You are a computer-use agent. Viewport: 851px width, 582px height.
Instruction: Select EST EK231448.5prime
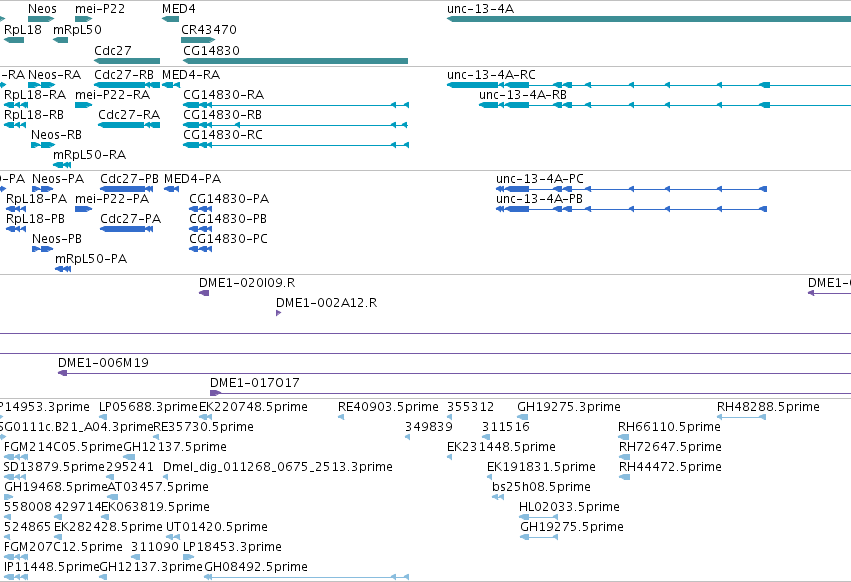point(449,457)
